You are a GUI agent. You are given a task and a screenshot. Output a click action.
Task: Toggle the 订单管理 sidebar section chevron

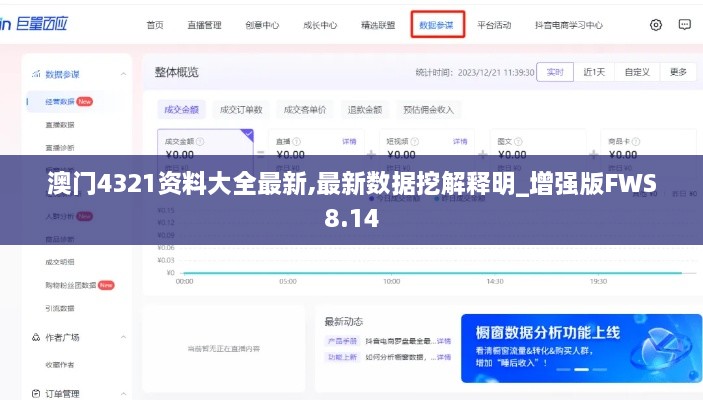(x=123, y=394)
